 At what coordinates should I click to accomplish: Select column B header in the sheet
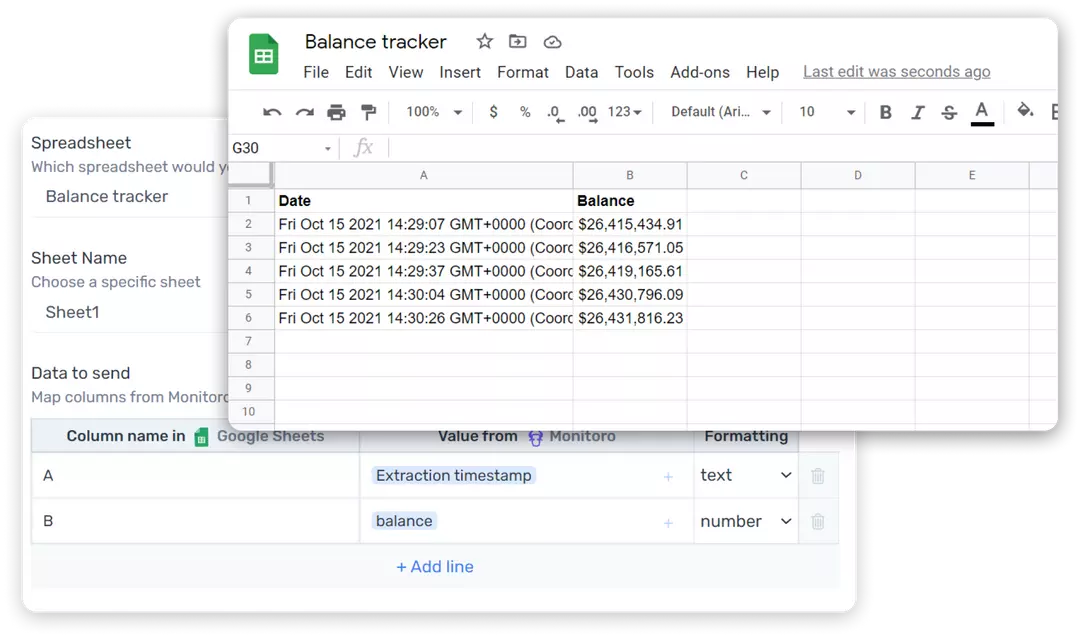(630, 176)
